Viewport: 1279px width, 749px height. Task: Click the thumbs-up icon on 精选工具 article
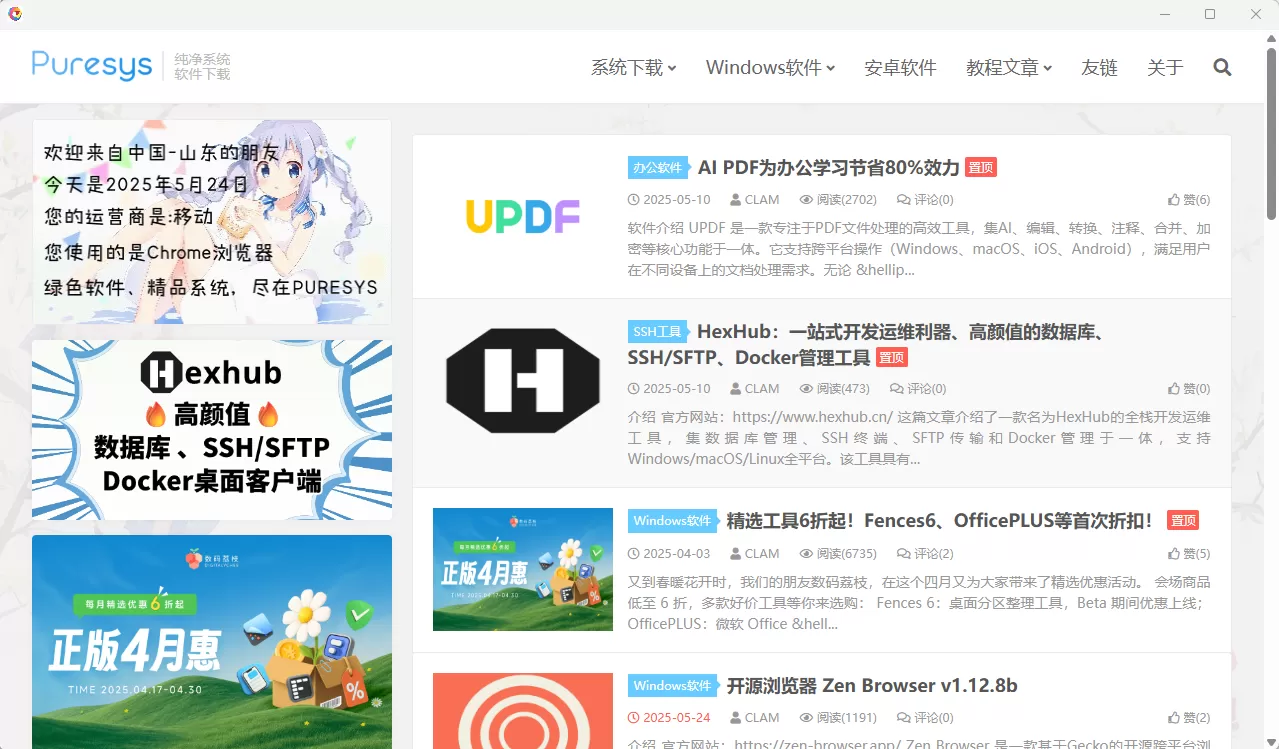1176,553
